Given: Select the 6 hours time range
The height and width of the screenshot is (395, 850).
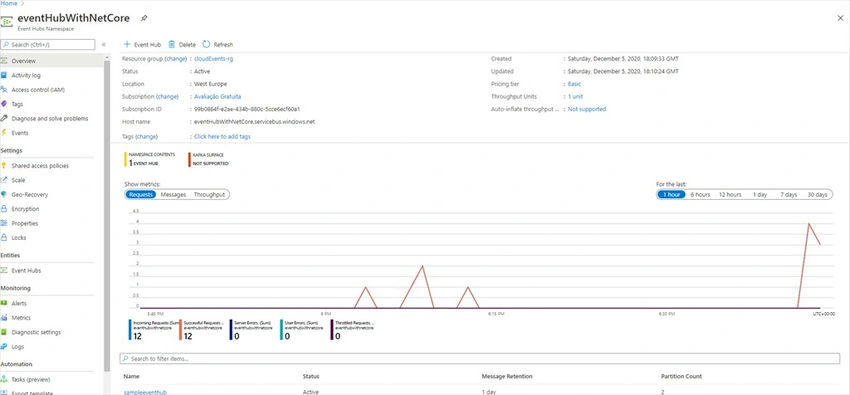Looking at the screenshot, I should (x=700, y=195).
